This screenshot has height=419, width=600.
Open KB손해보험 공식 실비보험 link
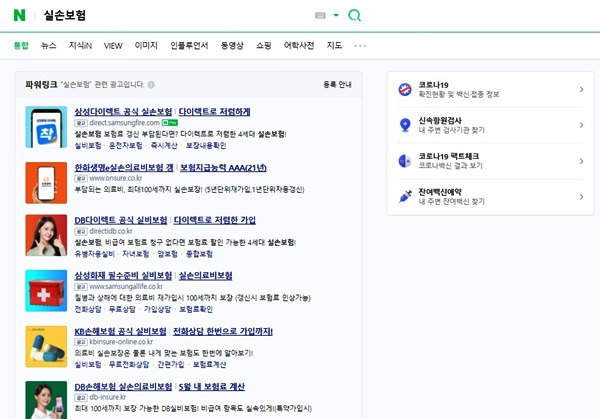[121, 331]
